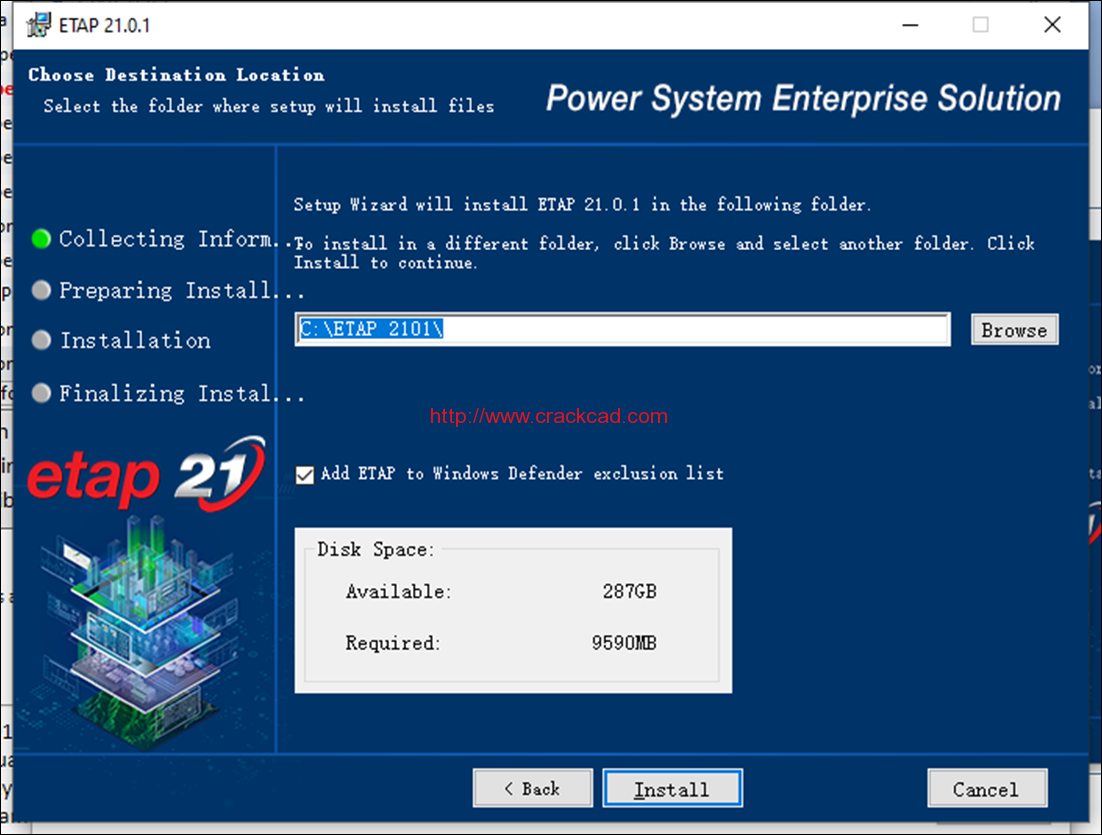Click the 'Disk Space:' group label
1102x835 pixels.
(x=375, y=550)
